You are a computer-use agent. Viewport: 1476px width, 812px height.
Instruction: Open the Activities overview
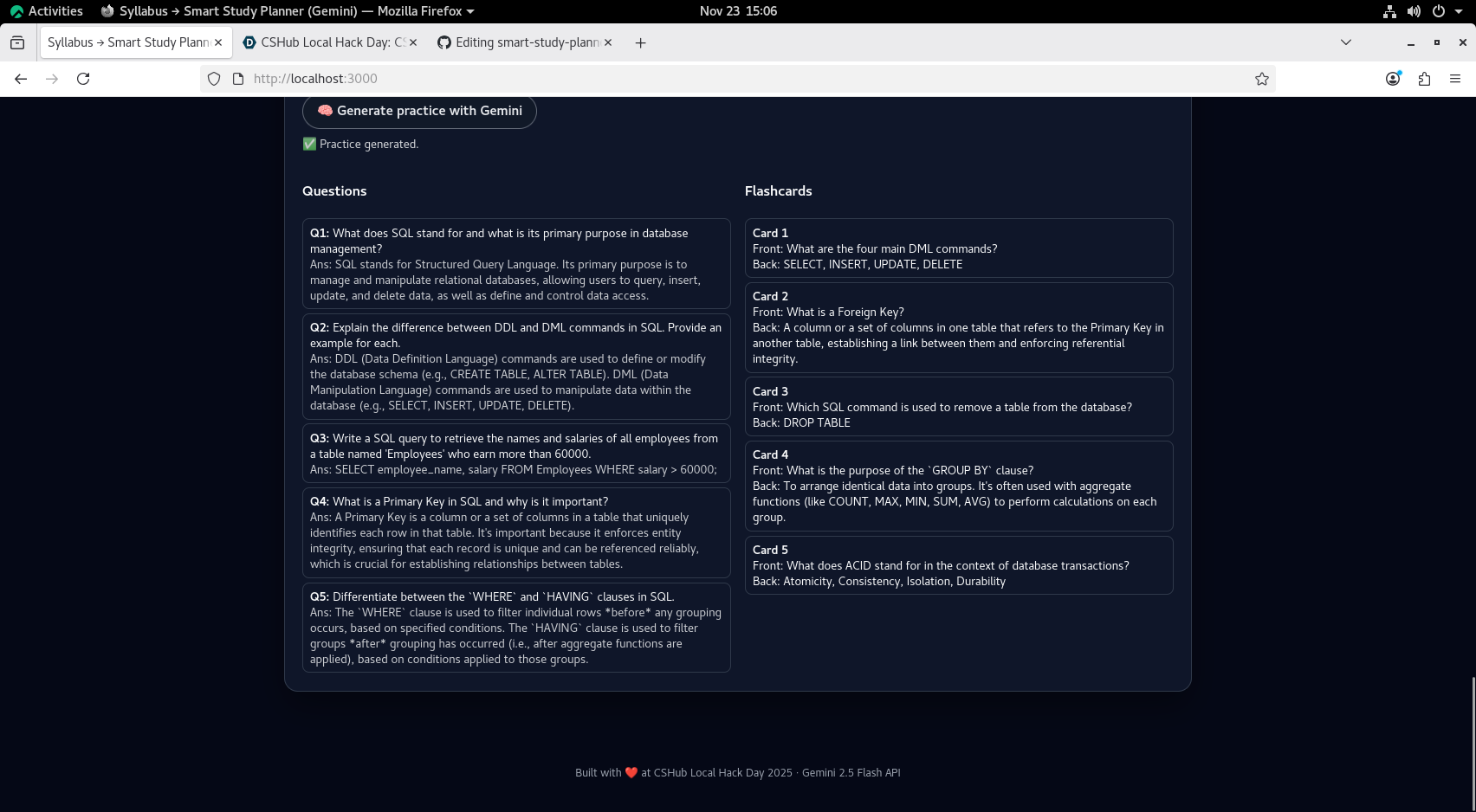(47, 11)
